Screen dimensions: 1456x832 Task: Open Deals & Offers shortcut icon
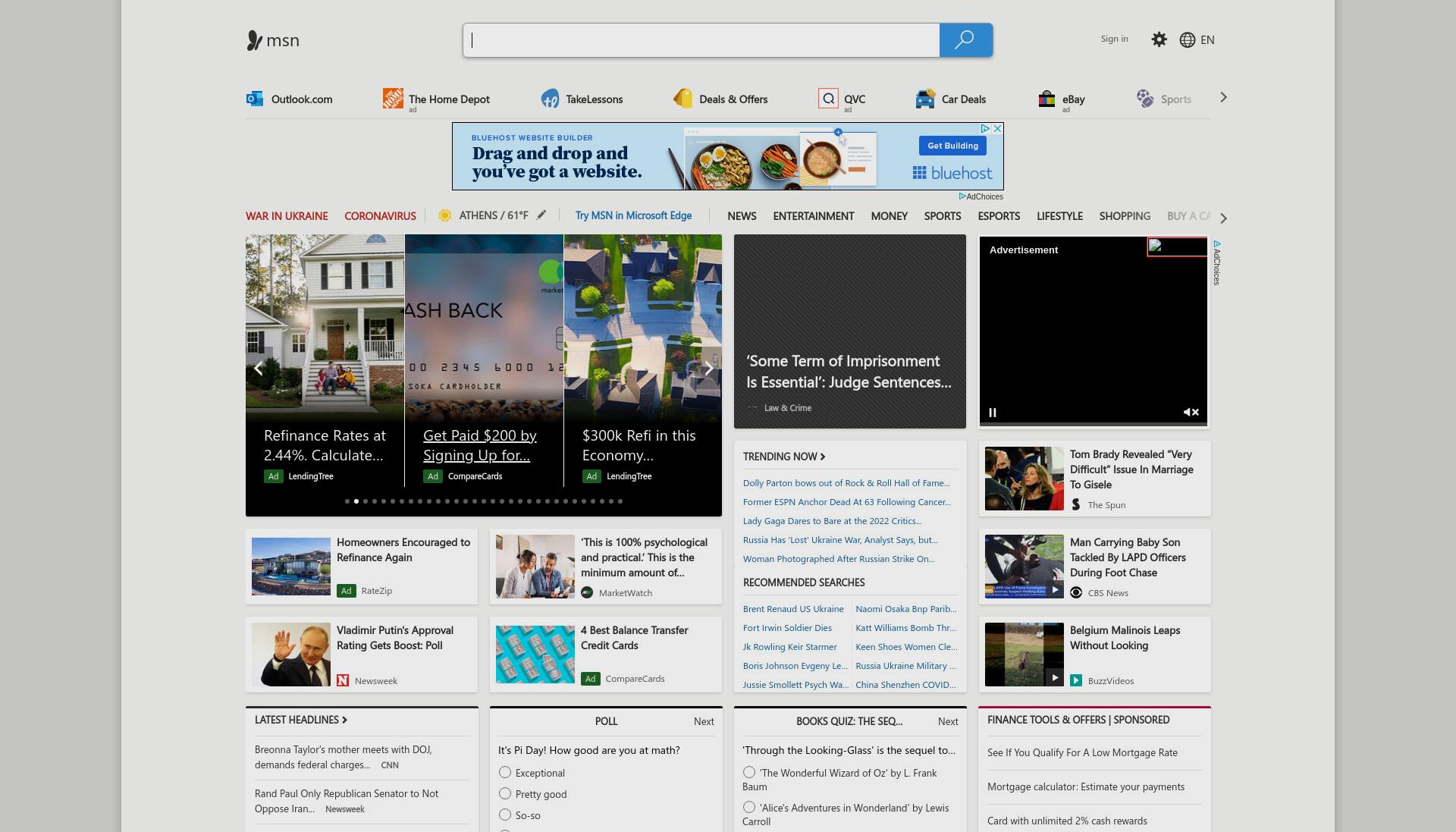click(682, 99)
